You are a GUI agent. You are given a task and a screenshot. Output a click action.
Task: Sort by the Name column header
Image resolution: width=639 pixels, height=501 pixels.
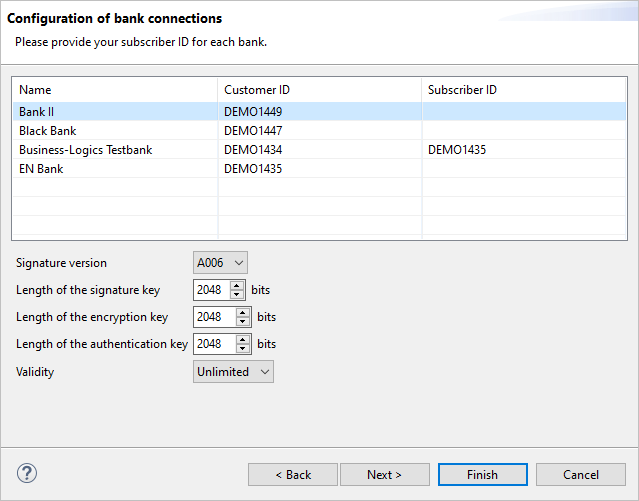click(114, 90)
